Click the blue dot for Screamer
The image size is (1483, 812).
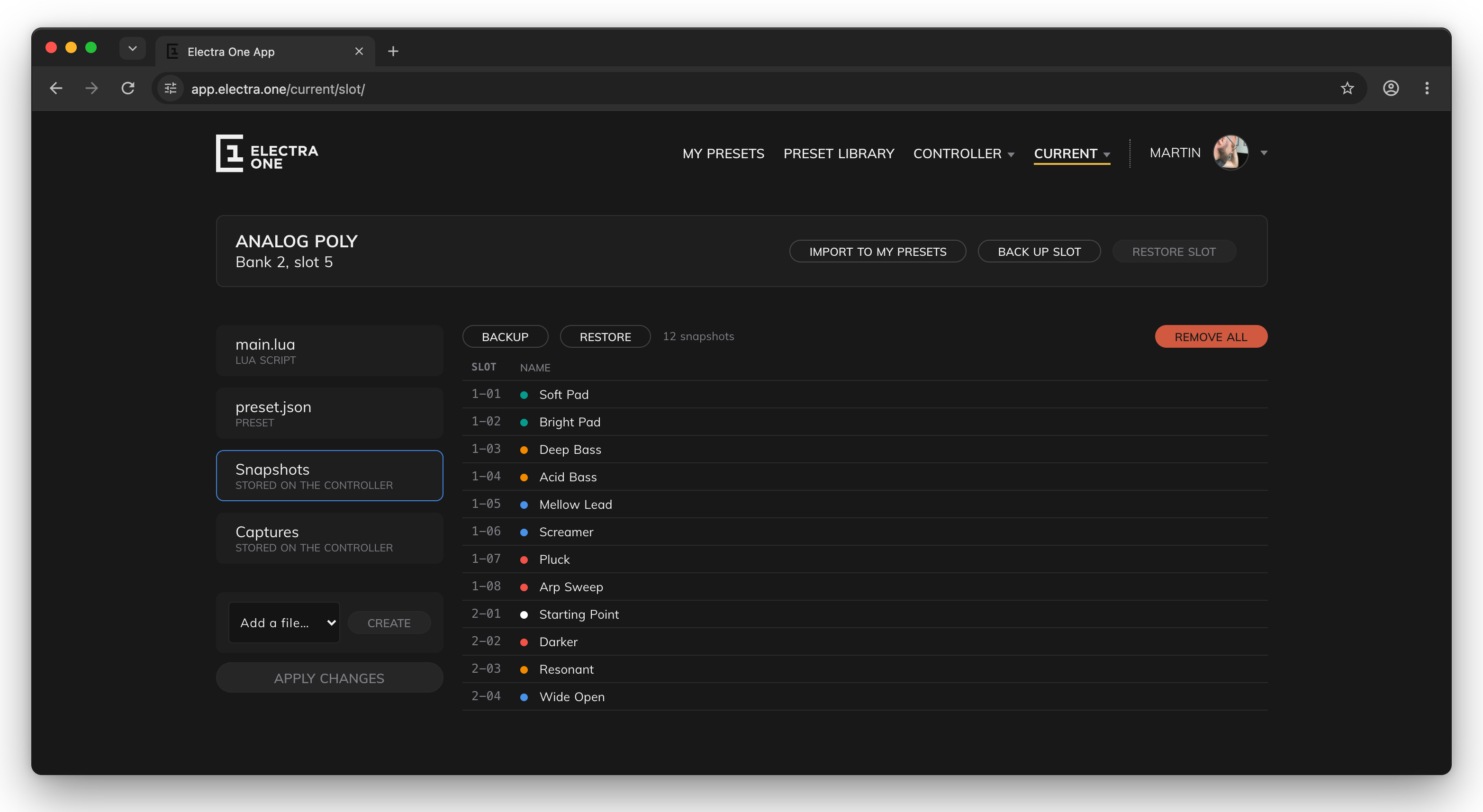(524, 532)
